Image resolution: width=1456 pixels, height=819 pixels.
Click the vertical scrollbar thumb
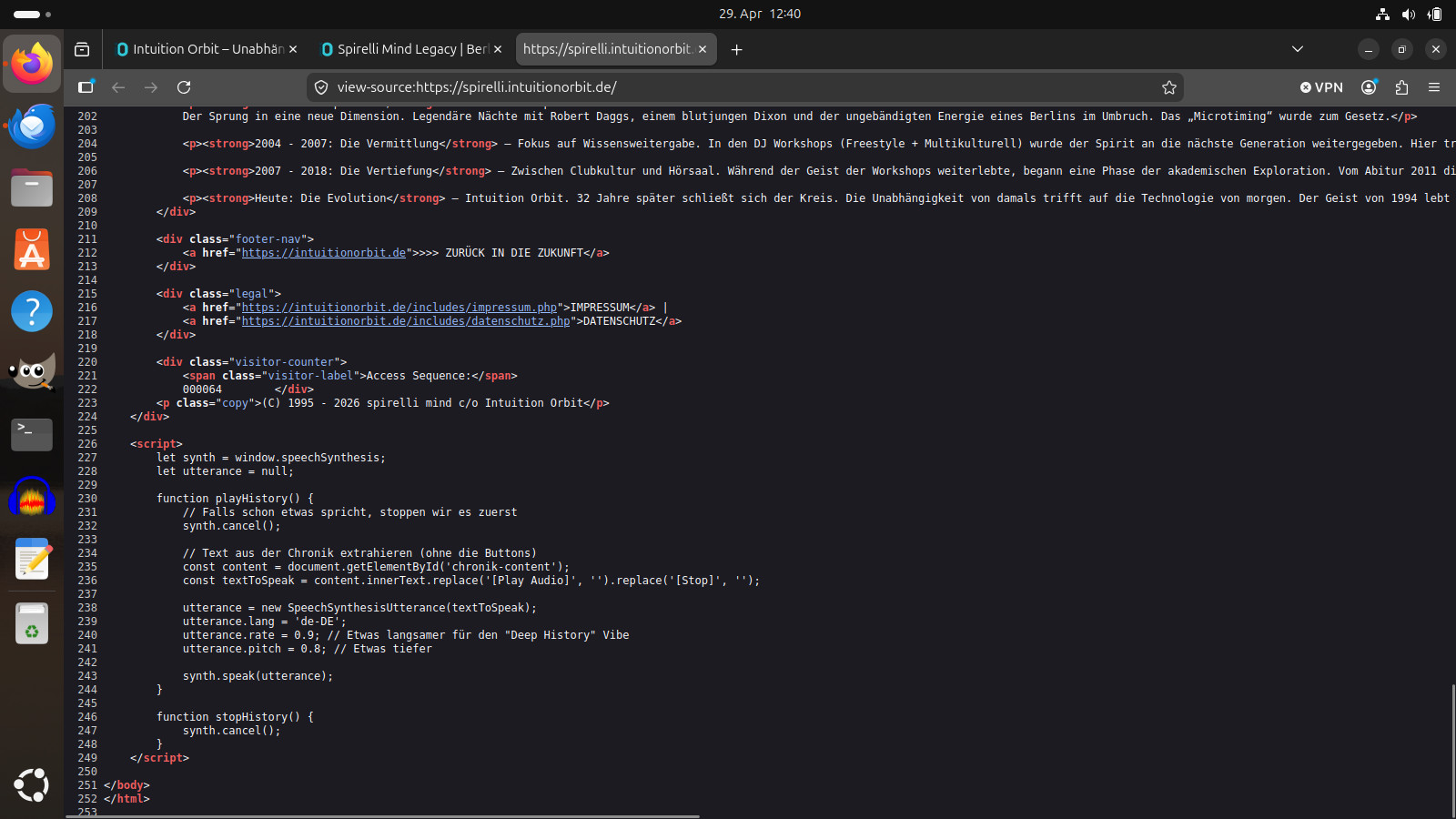click(x=1452, y=750)
